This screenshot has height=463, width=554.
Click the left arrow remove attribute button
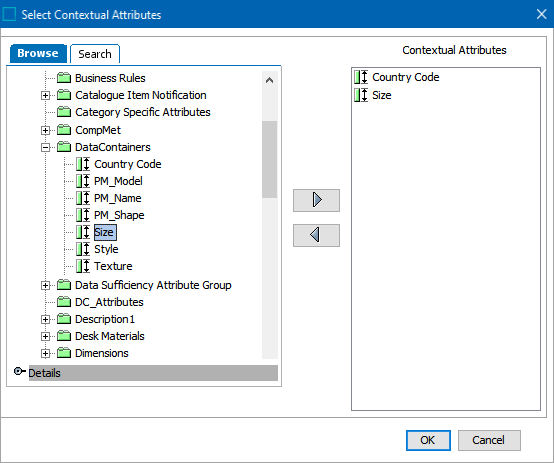tap(316, 235)
